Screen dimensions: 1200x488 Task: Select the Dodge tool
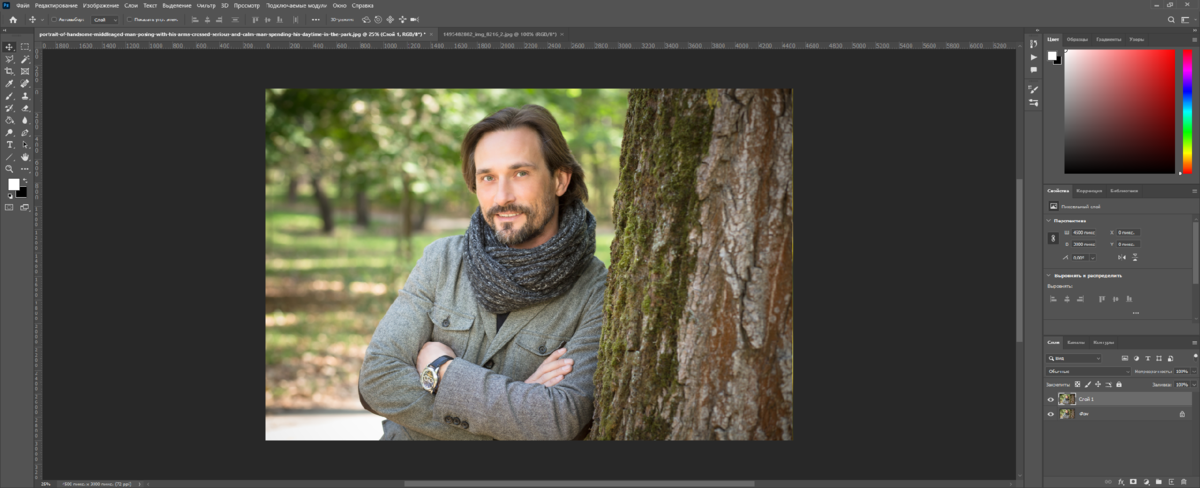(x=9, y=132)
